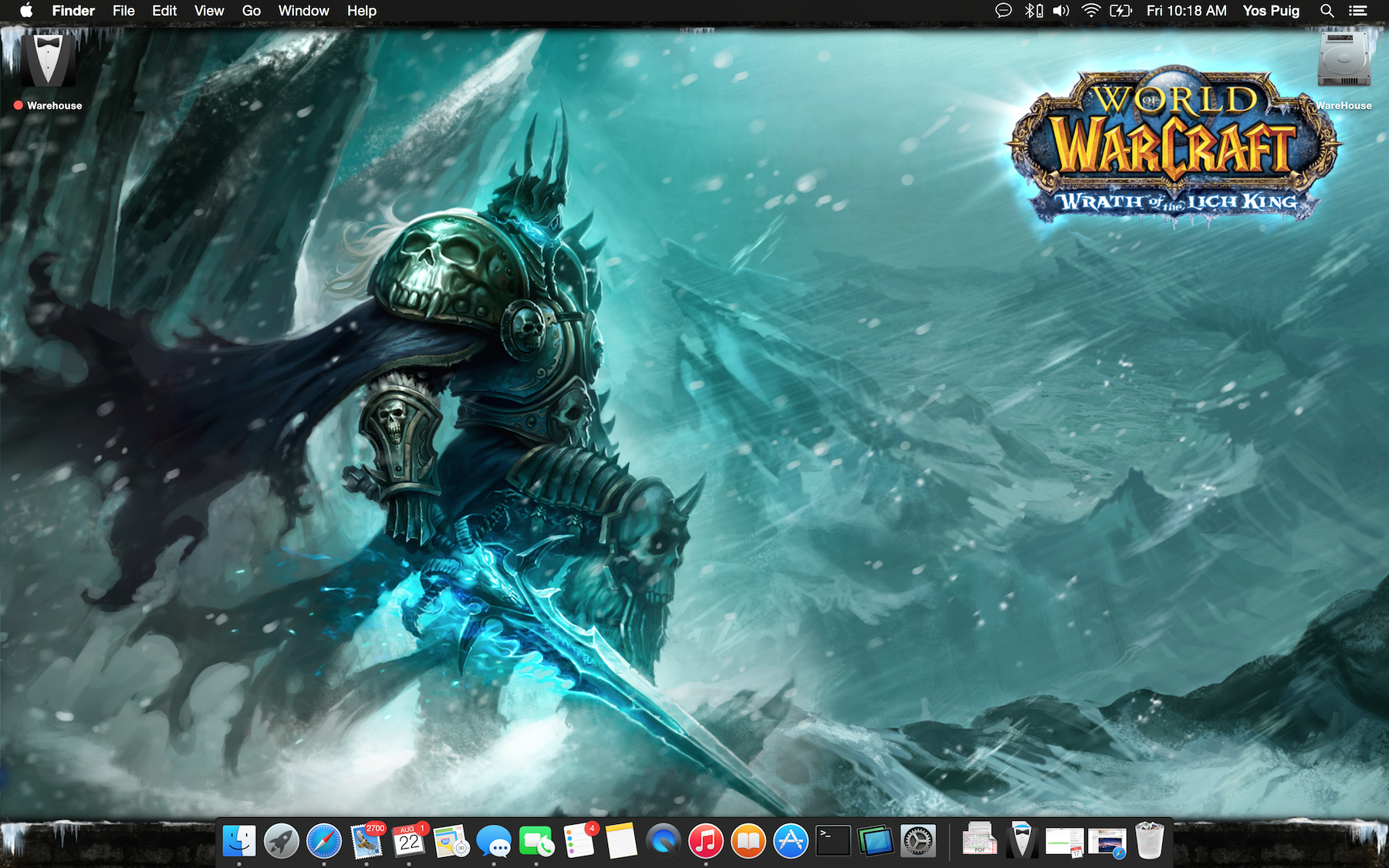Open the volume control menu
The width and height of the screenshot is (1389, 868).
pyautogui.click(x=1062, y=11)
